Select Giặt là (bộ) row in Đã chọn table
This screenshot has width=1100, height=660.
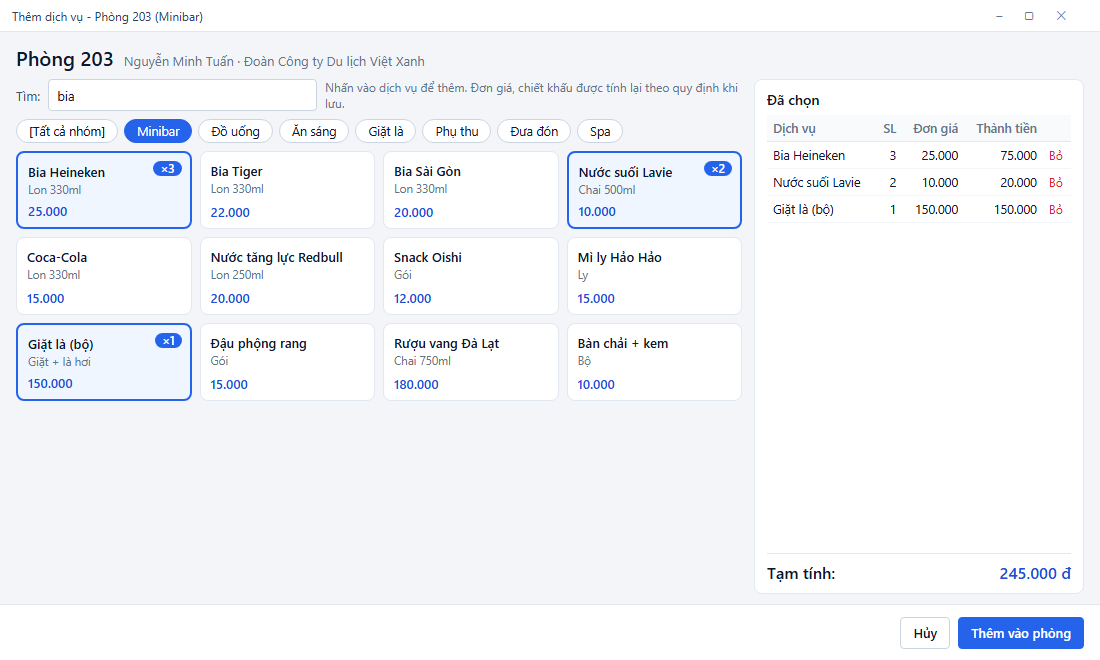pos(919,209)
